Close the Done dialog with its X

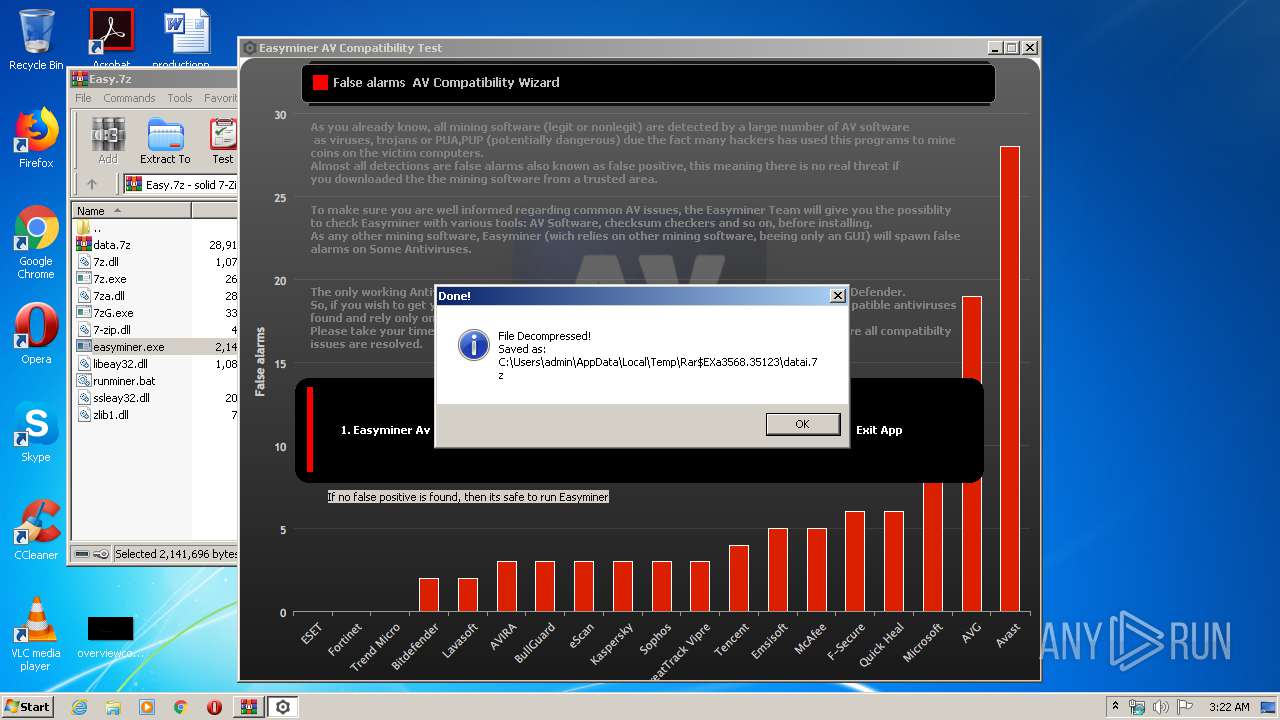coord(838,296)
